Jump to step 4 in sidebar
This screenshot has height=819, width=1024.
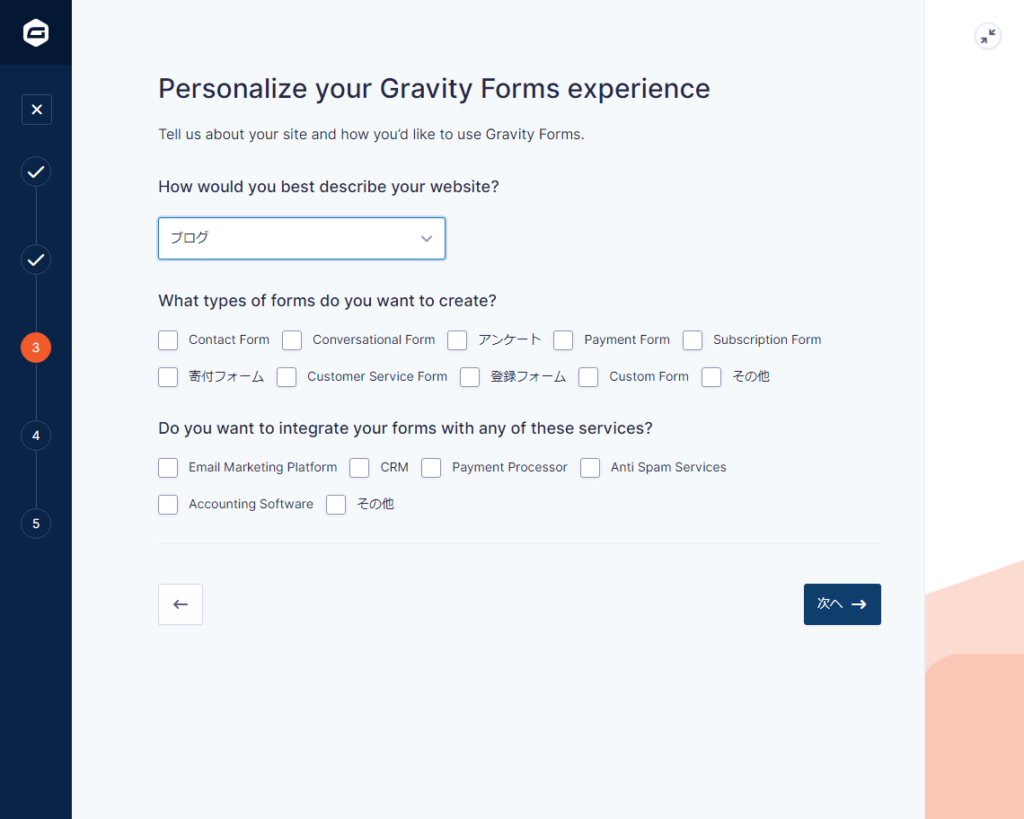[36, 436]
